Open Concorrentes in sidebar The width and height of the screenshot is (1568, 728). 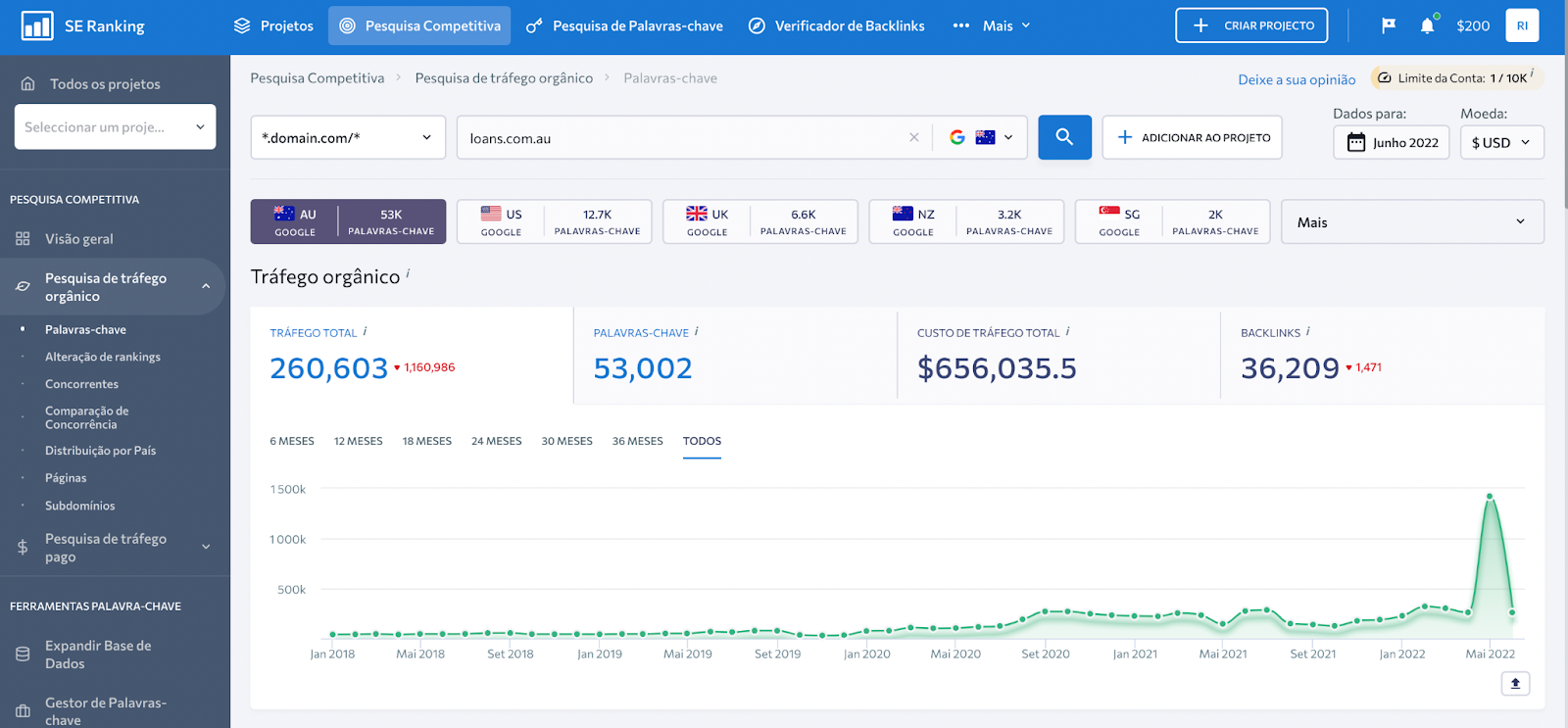coord(81,384)
